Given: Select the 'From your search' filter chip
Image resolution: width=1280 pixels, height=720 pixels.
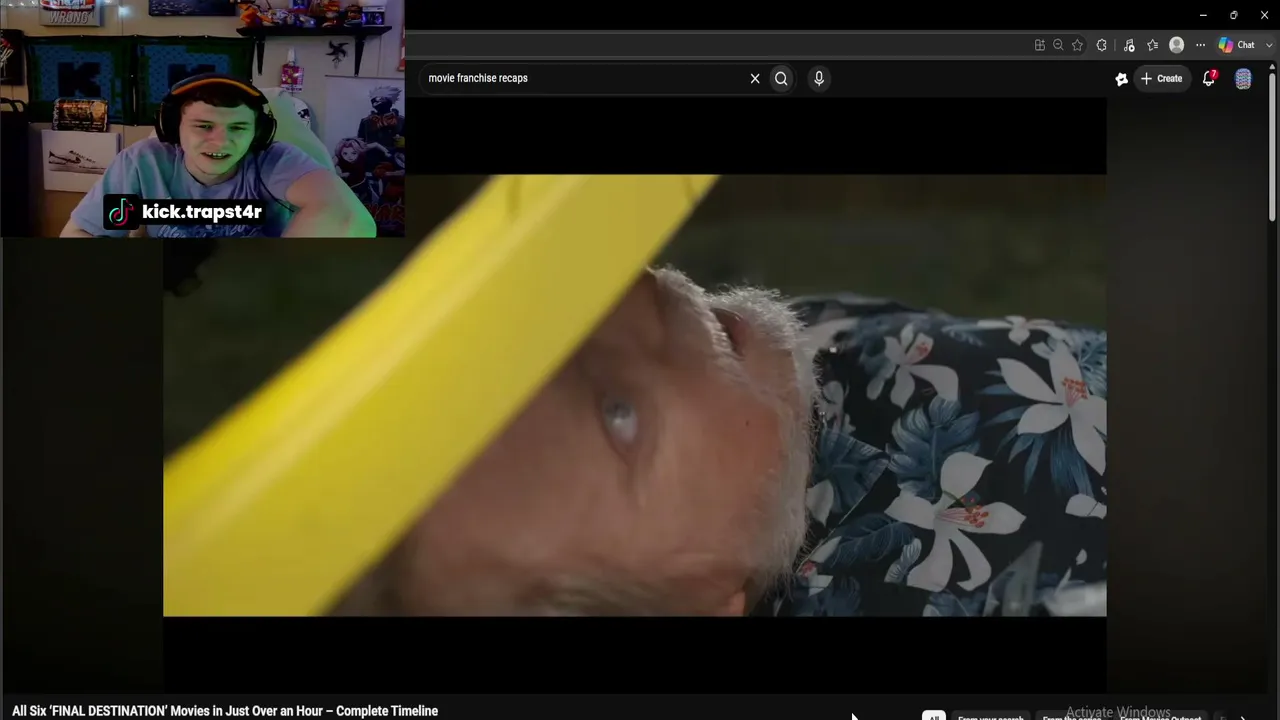Looking at the screenshot, I should [991, 717].
